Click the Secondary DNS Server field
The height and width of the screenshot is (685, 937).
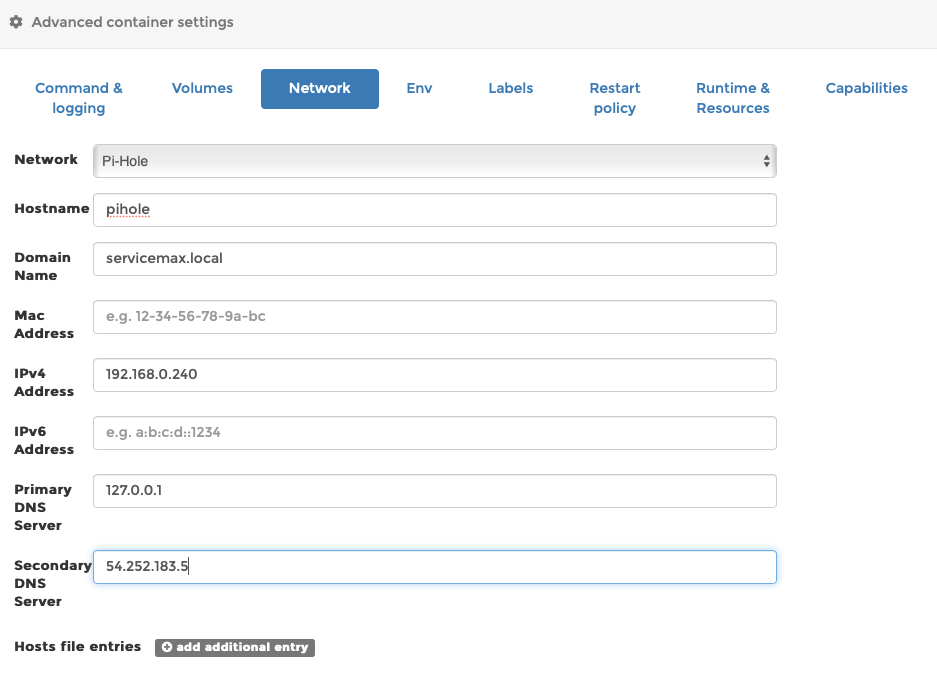click(434, 567)
